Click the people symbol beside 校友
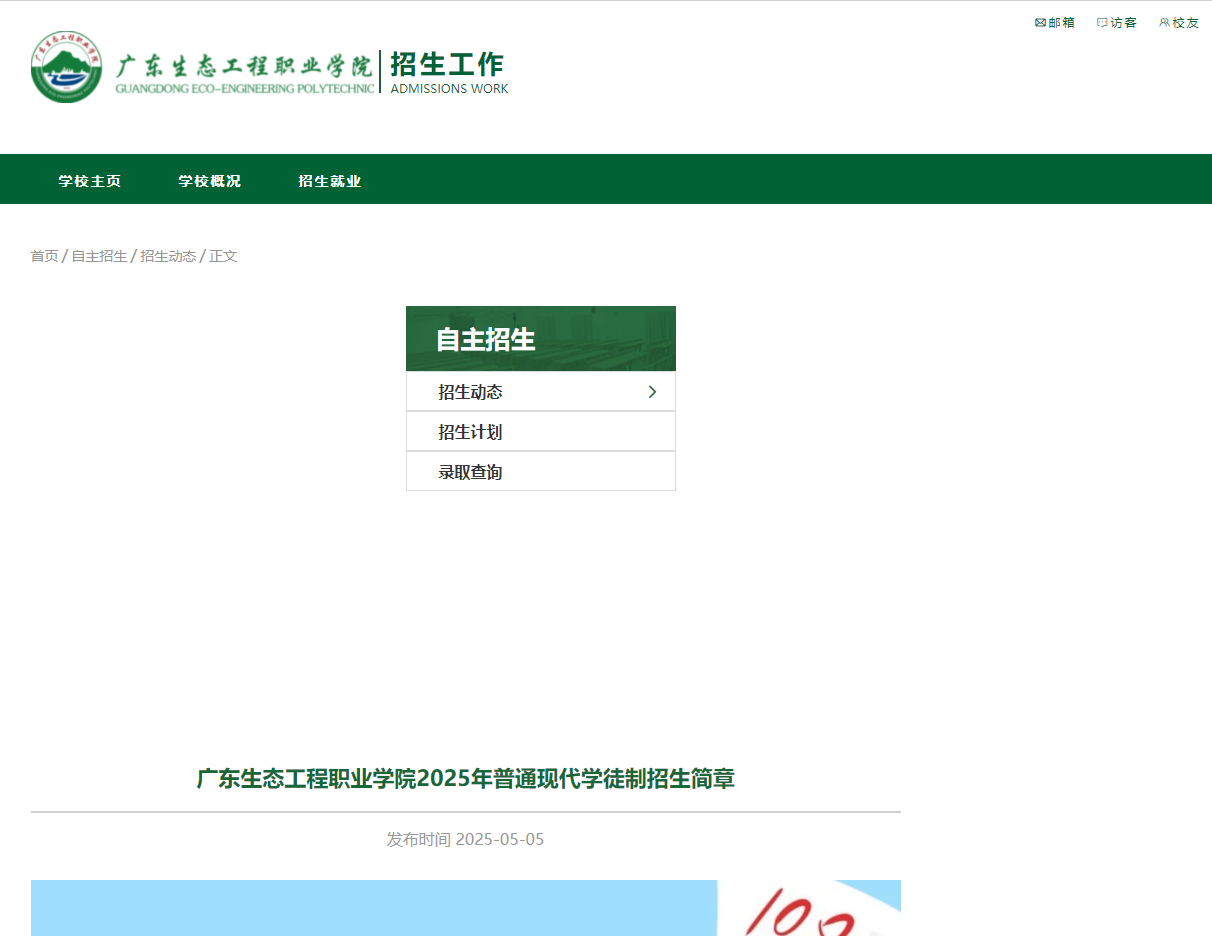The width and height of the screenshot is (1212, 936). click(x=1163, y=22)
